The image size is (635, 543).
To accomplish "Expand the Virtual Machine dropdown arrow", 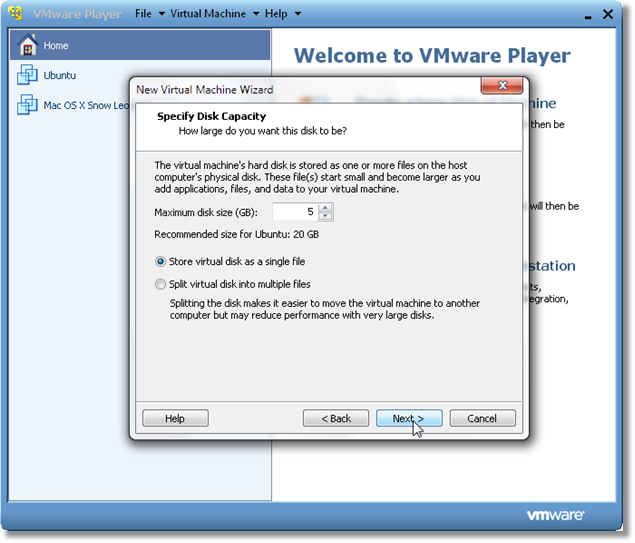I will 256,14.
